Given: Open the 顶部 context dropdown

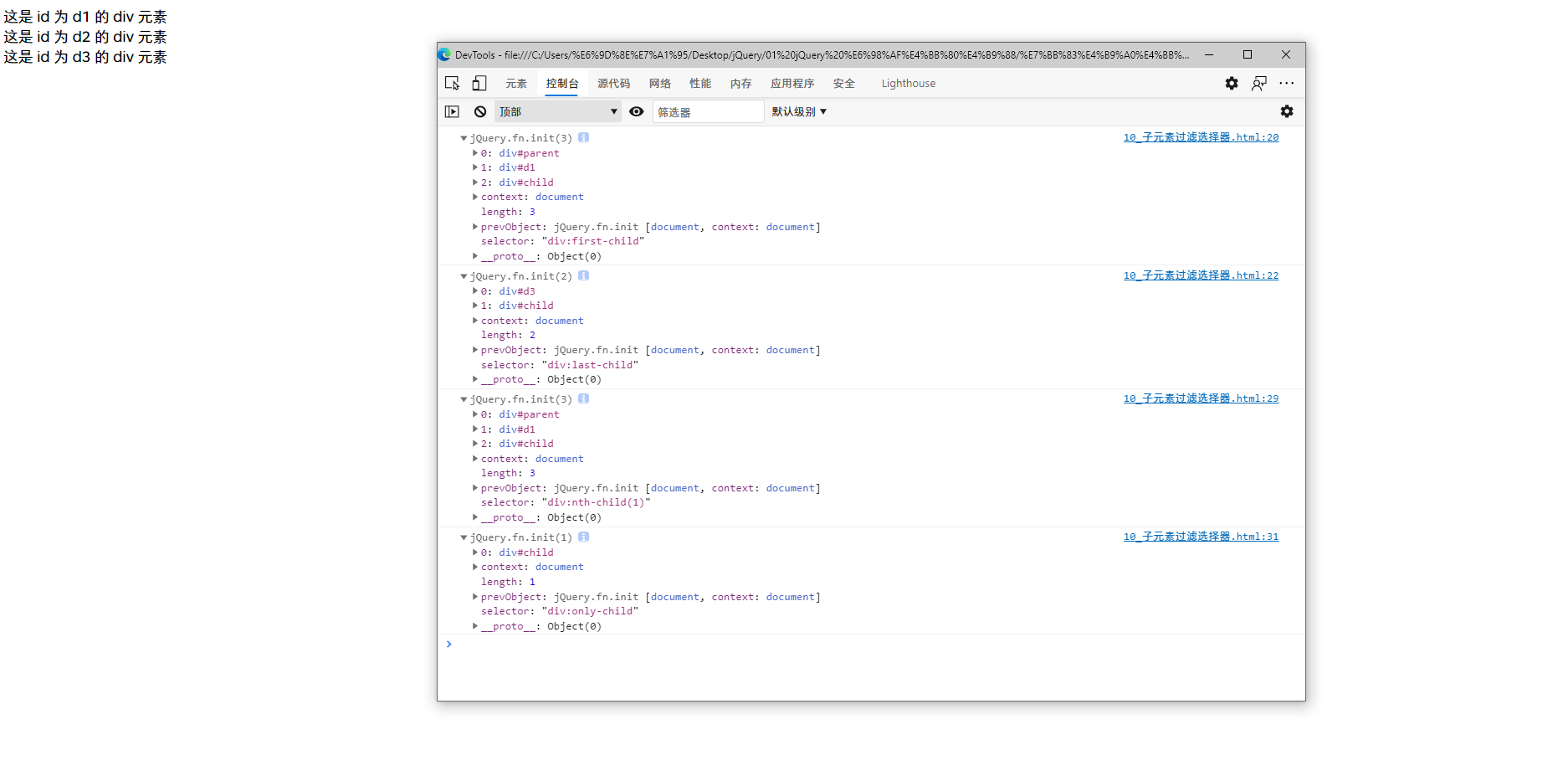Looking at the screenshot, I should 558,111.
